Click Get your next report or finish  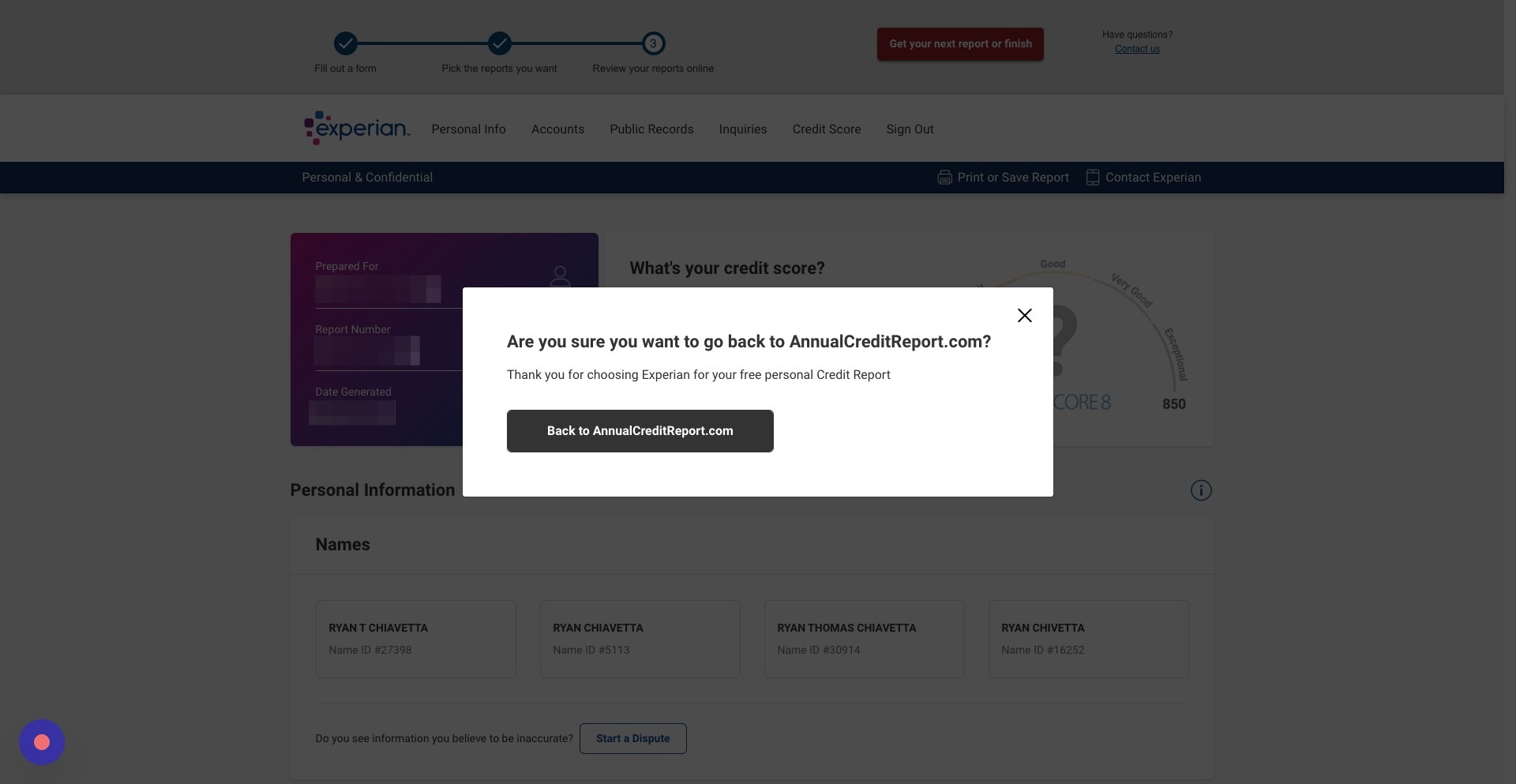pos(960,44)
